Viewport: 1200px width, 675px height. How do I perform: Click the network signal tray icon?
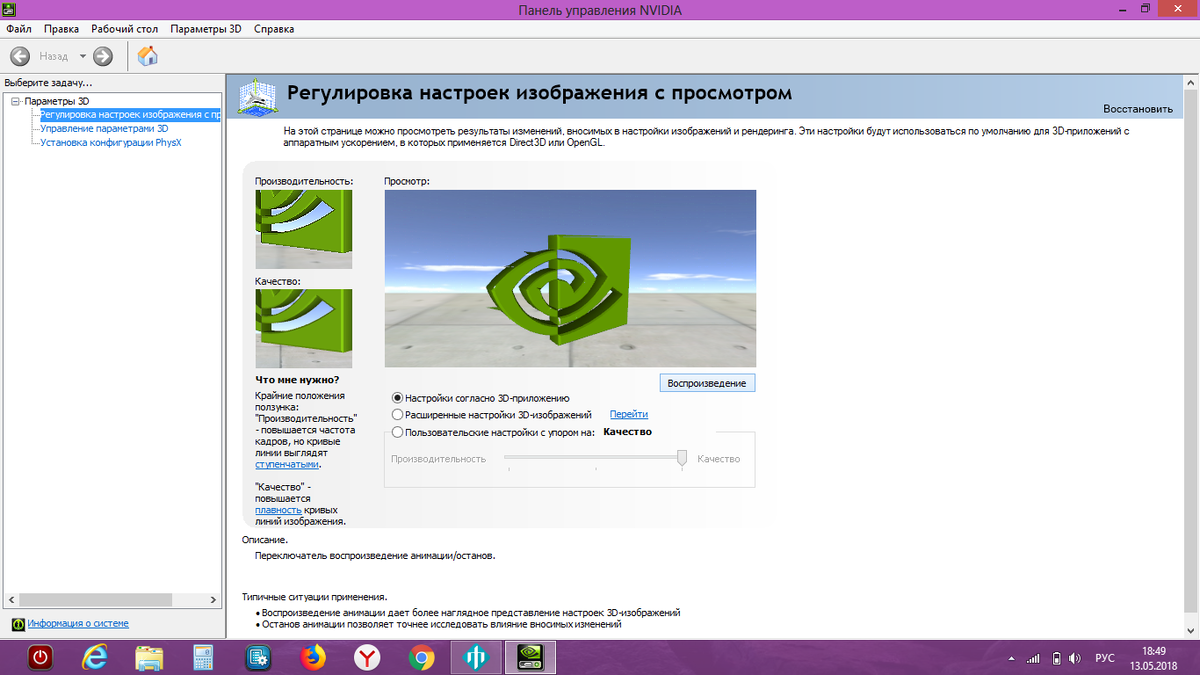coord(1034,658)
